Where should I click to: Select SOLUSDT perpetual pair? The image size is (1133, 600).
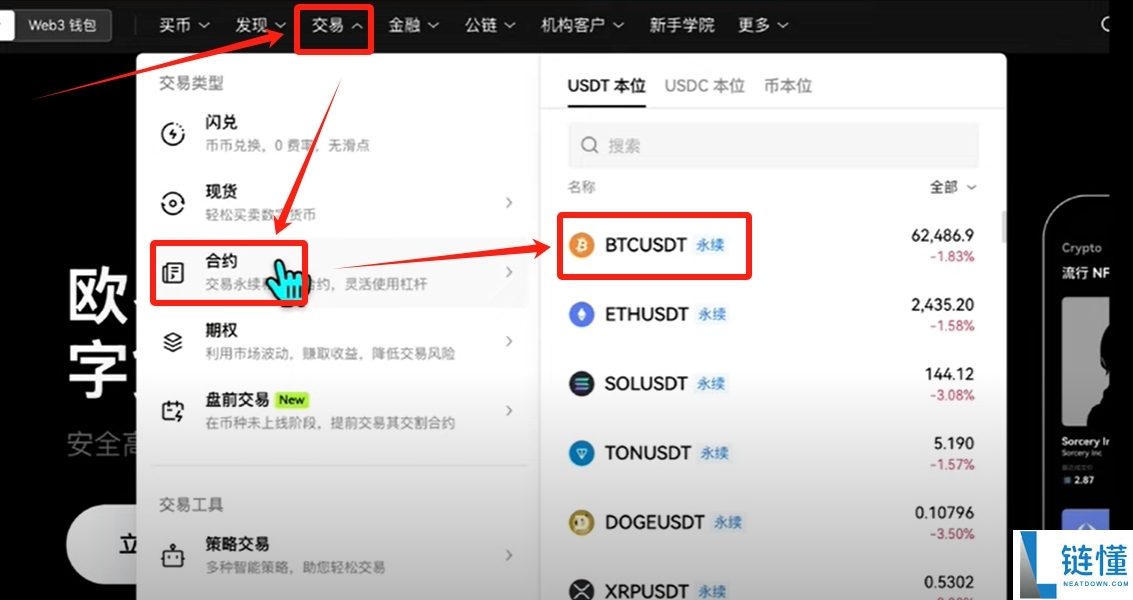pos(773,383)
